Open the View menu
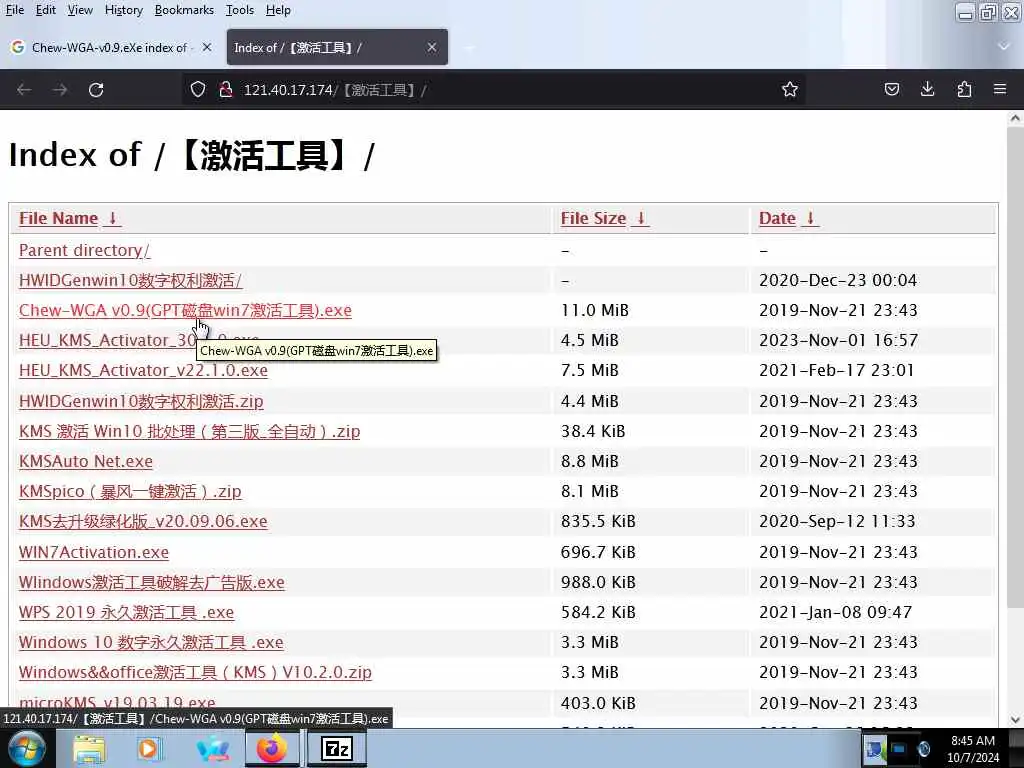 click(x=80, y=10)
